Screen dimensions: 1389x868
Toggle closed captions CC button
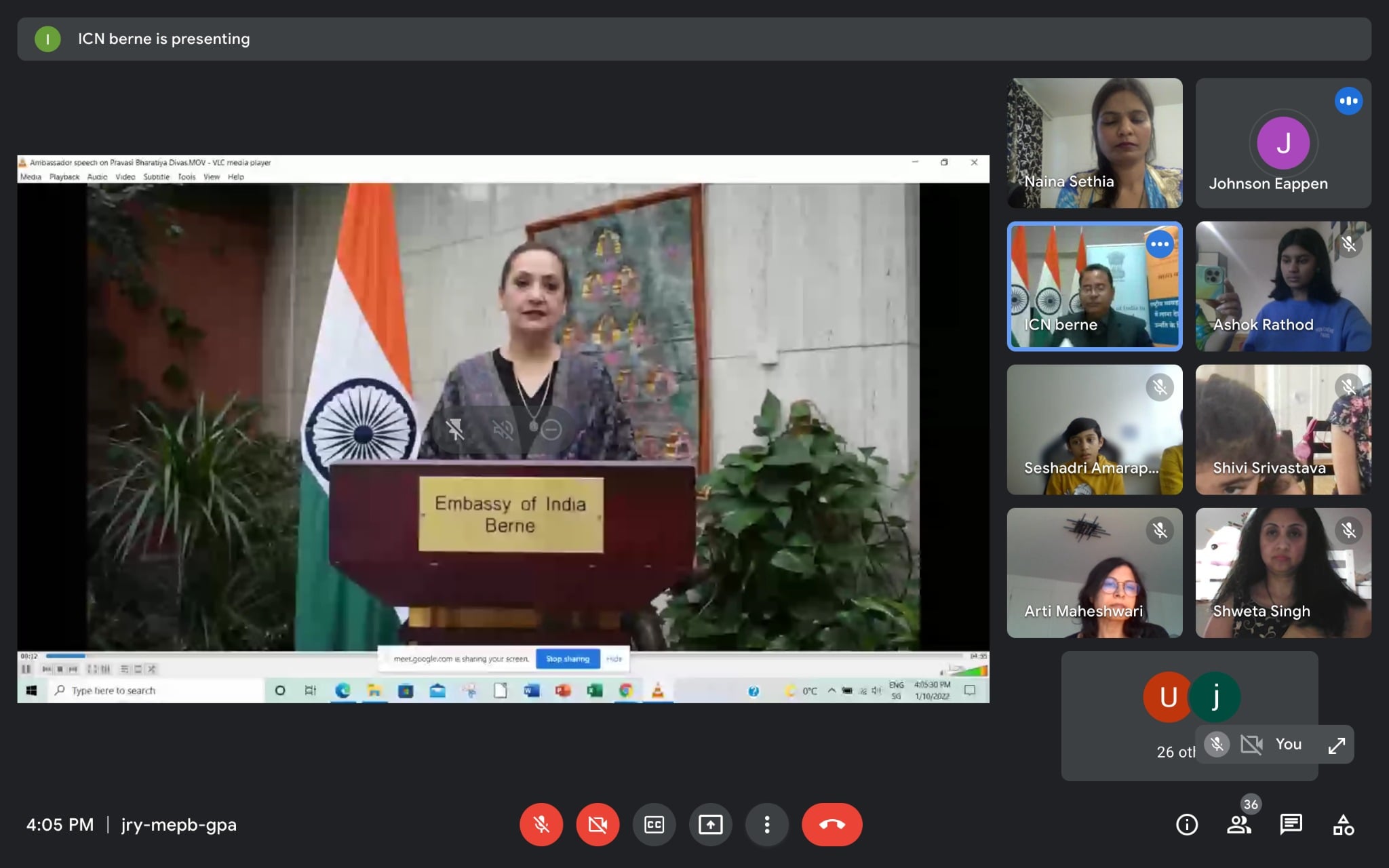[654, 825]
